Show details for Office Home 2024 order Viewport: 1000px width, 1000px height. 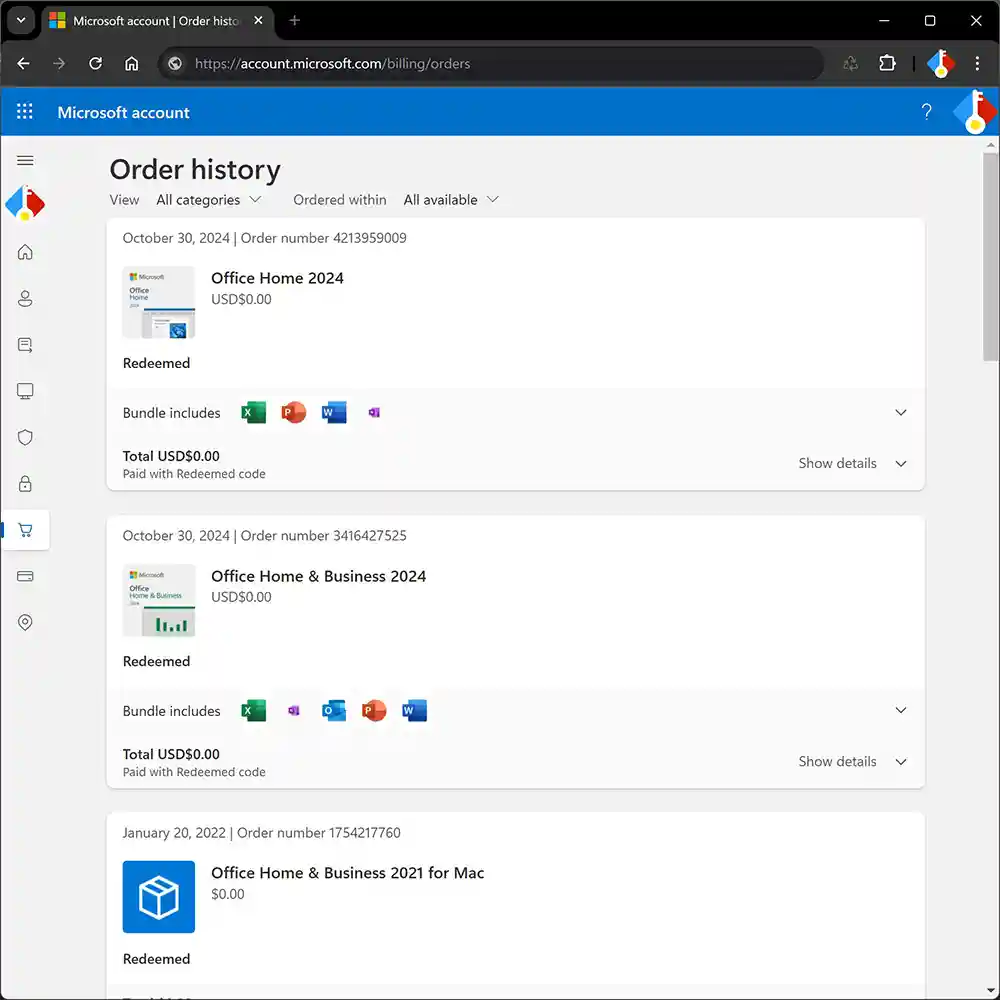click(851, 463)
